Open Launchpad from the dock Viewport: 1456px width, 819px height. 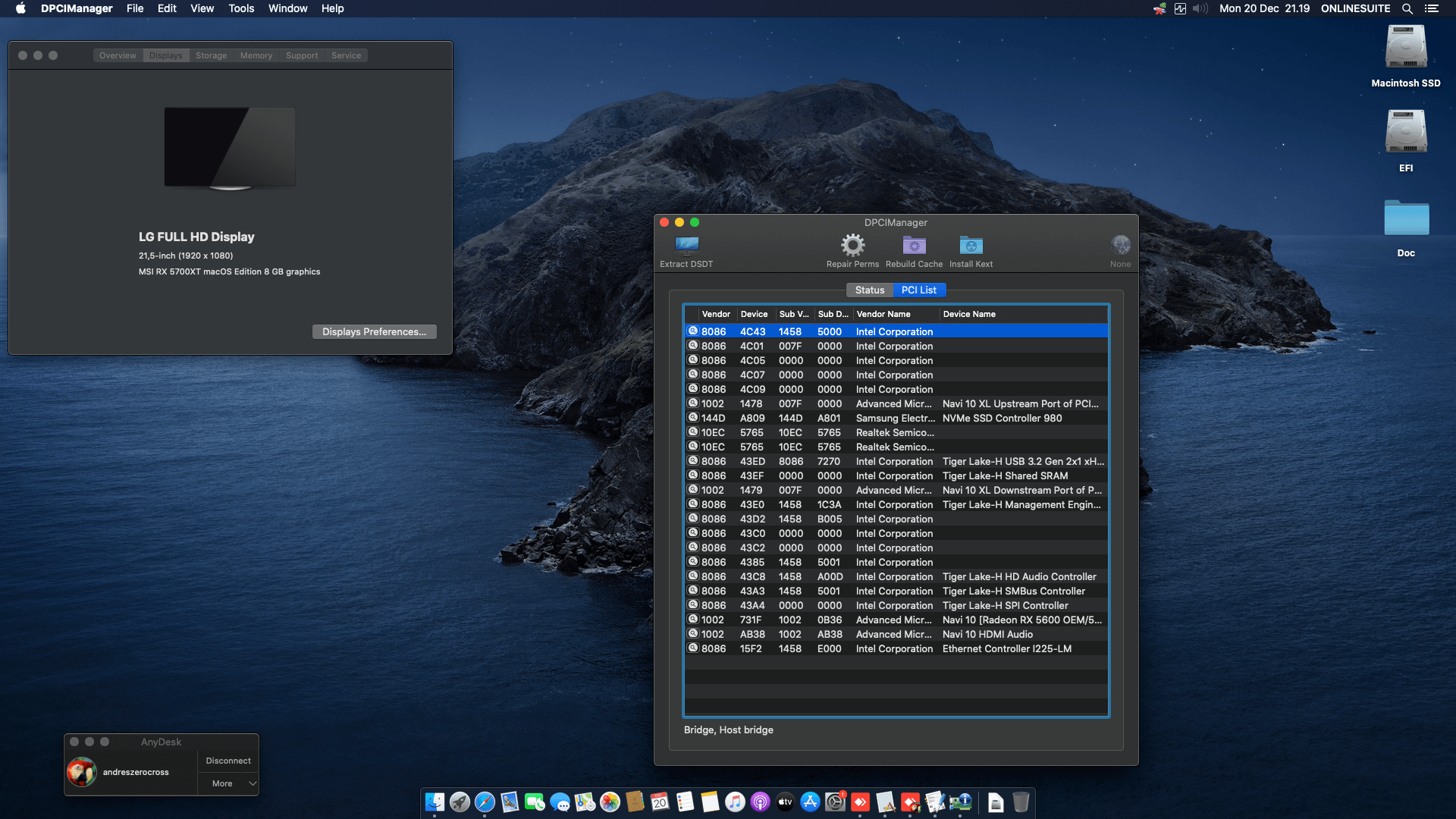point(460,802)
